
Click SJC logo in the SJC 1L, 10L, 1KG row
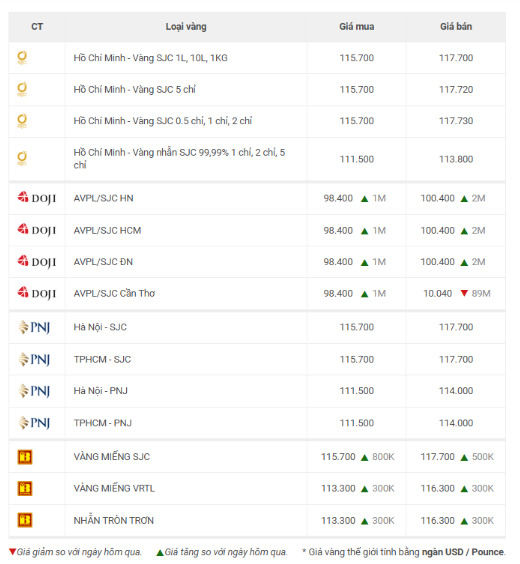[x=22, y=58]
